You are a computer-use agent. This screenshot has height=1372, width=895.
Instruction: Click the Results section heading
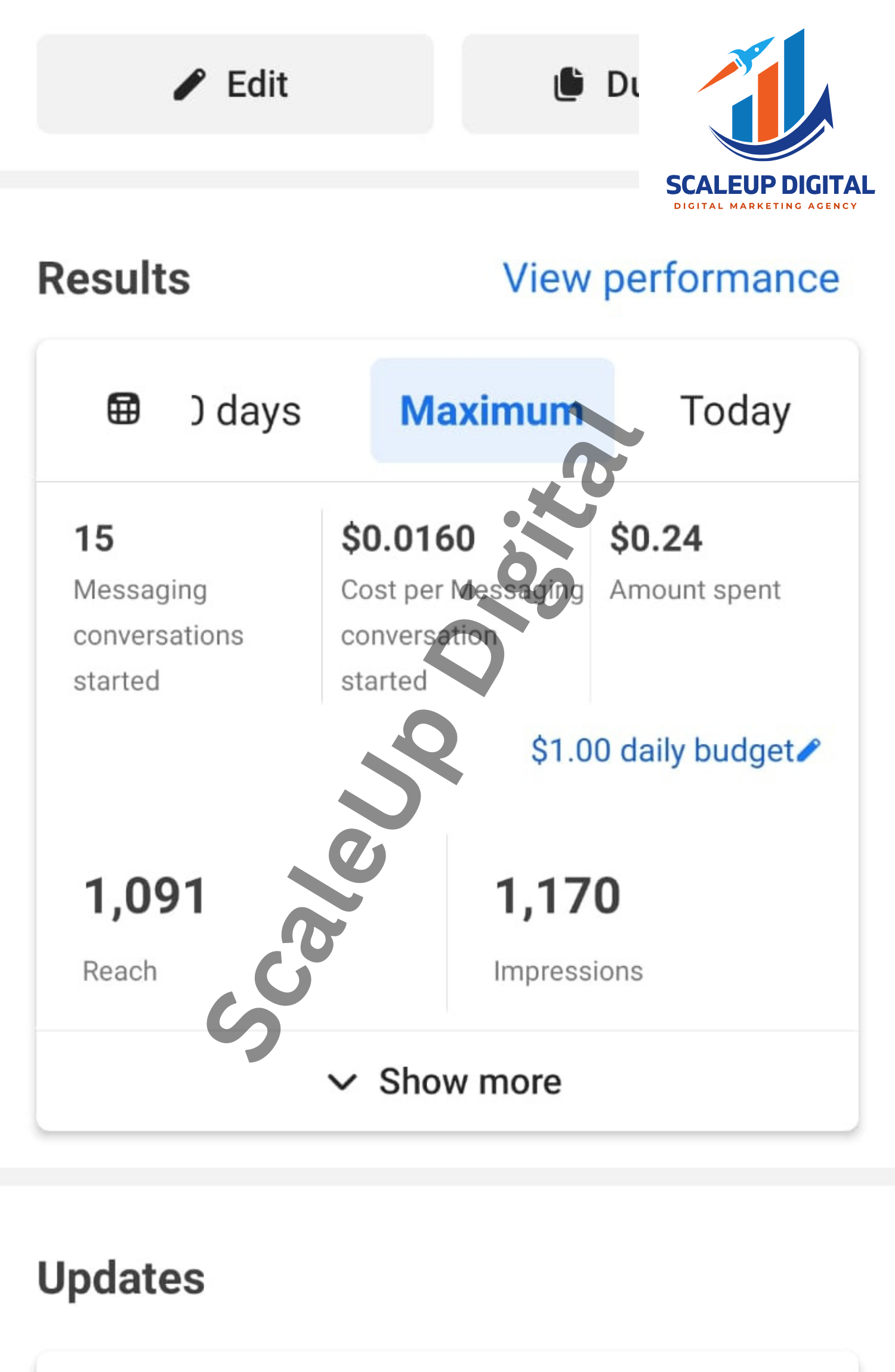point(114,279)
